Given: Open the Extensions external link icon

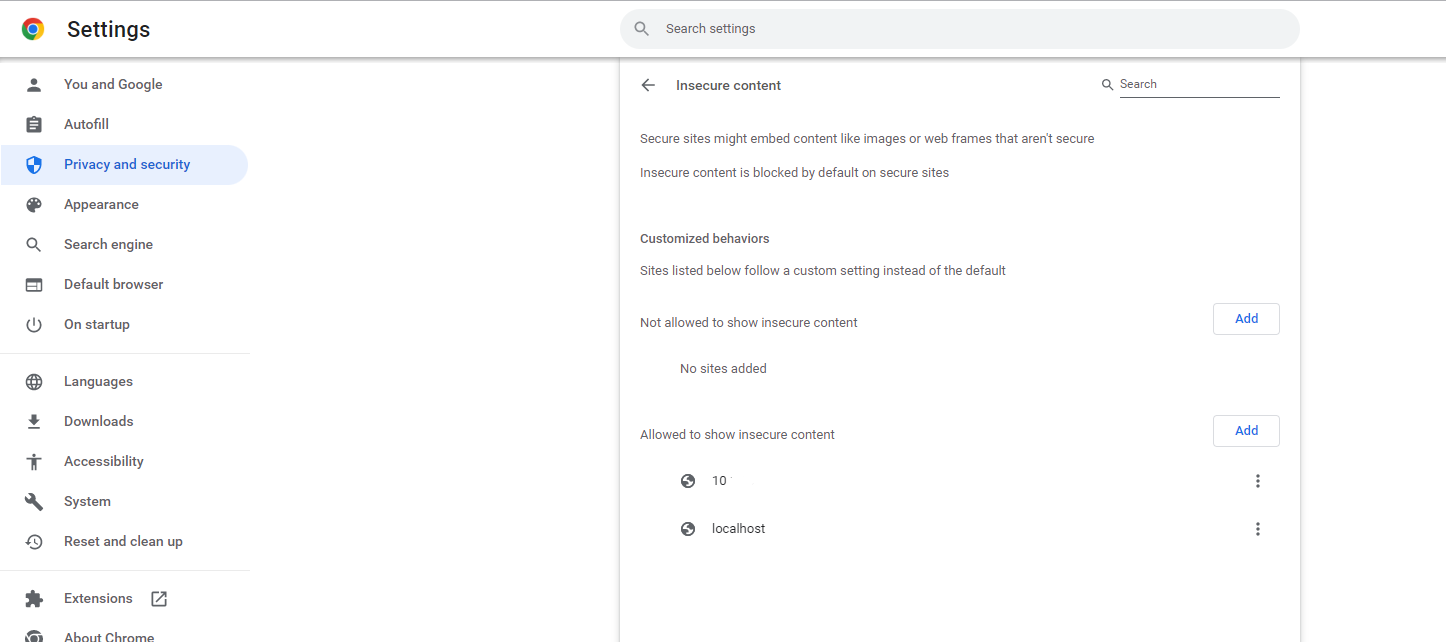Looking at the screenshot, I should tap(159, 599).
